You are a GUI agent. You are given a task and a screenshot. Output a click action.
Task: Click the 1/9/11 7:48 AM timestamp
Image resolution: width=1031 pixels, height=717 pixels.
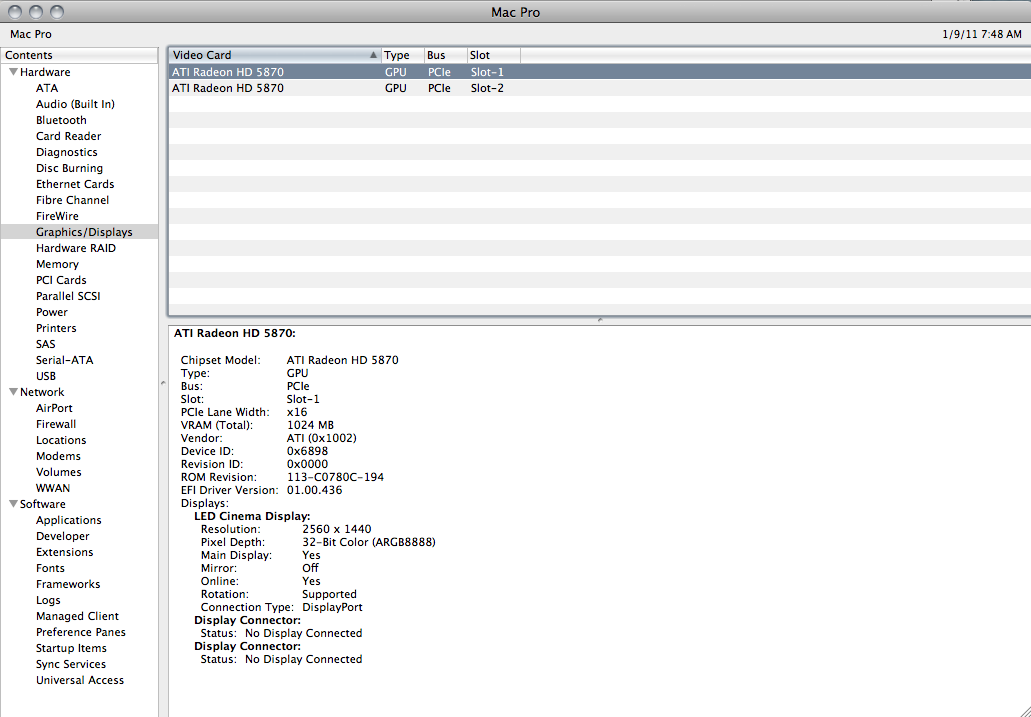(982, 34)
